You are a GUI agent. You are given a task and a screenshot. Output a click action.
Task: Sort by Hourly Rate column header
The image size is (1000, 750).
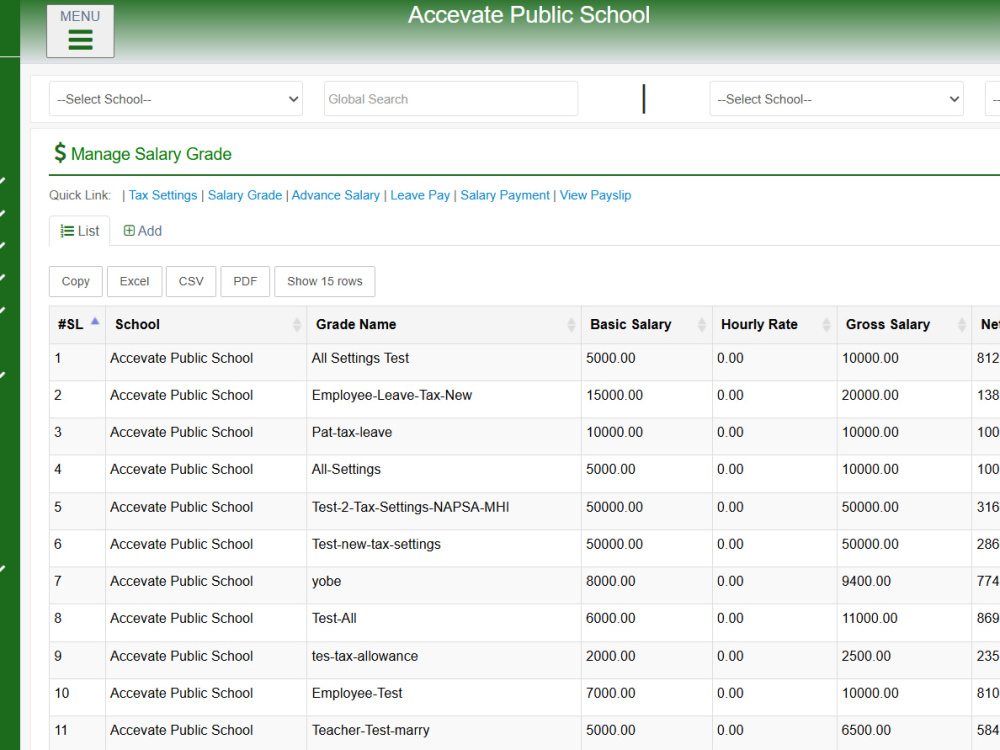(774, 325)
